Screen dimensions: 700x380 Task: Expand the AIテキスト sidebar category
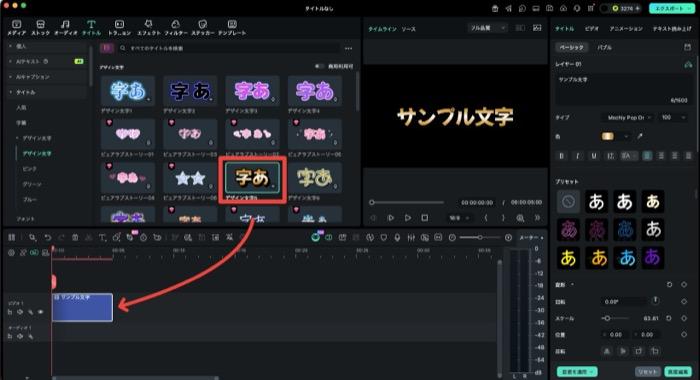(x=45, y=61)
